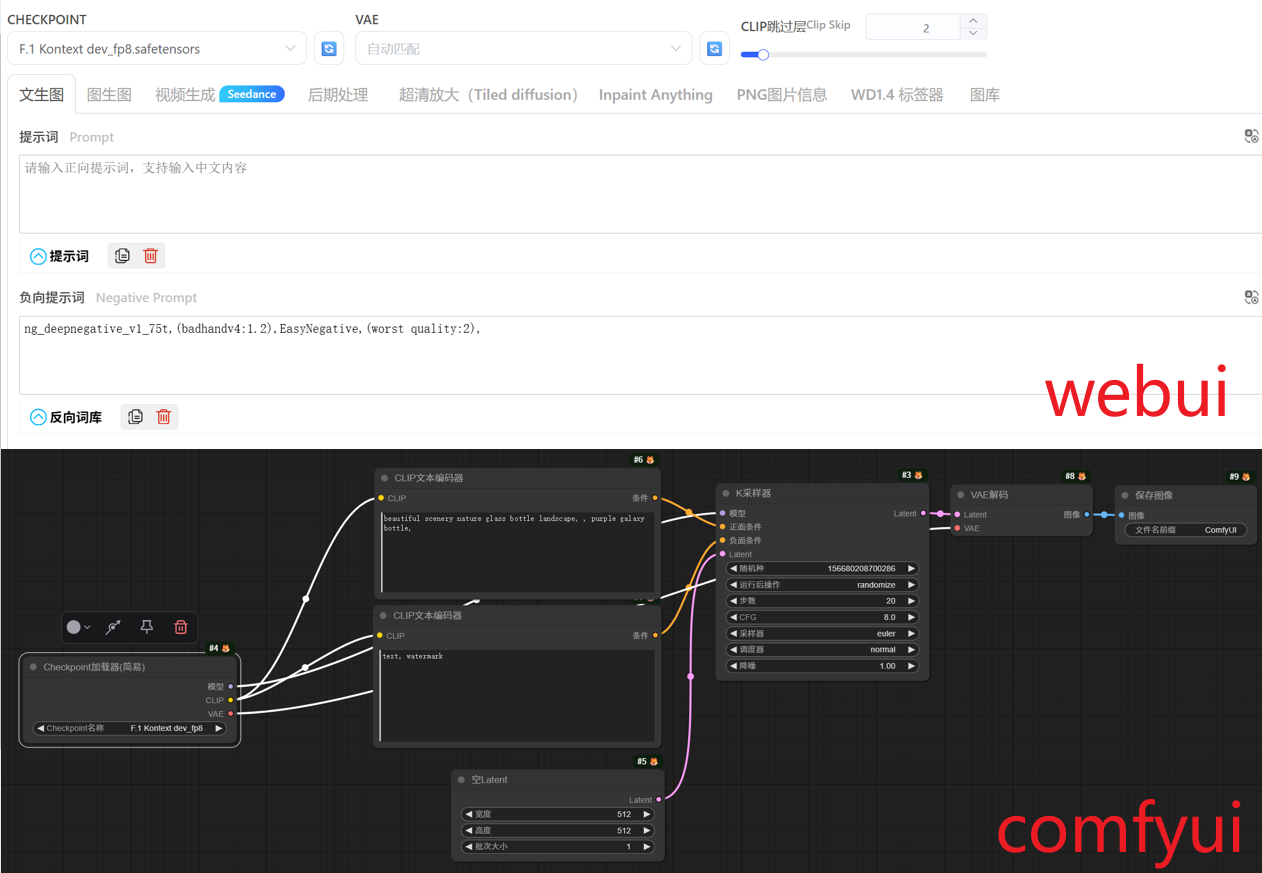
Task: Click the #3 badge on K采样器 node
Action: pyautogui.click(x=911, y=475)
